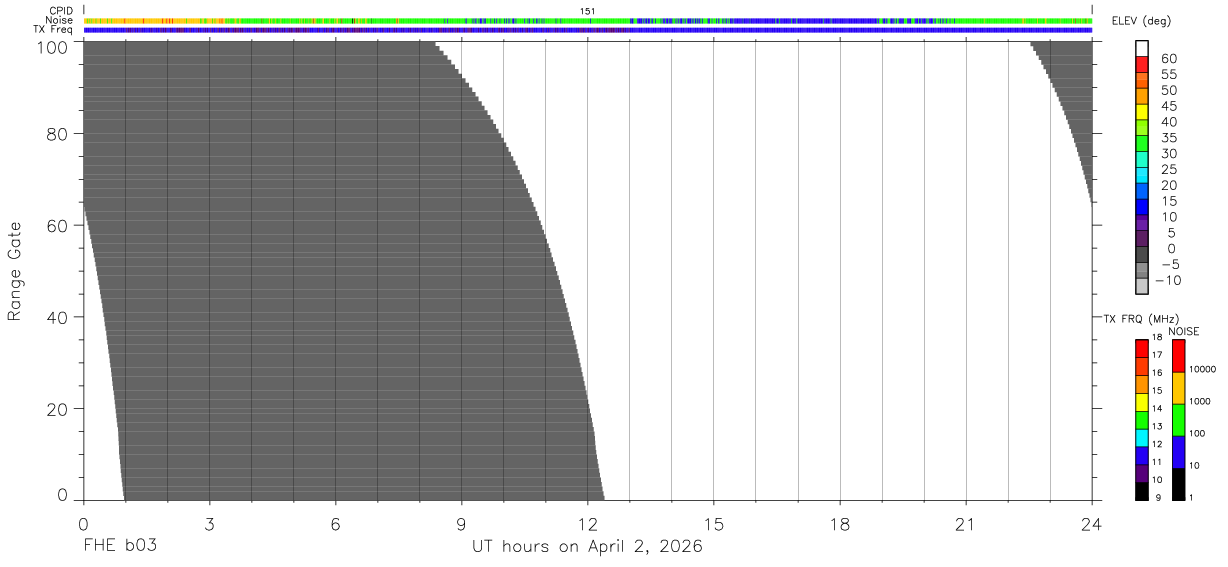This screenshot has height=567, width=1228.
Task: Click the 3 hour tick label on UT axis
Action: pyautogui.click(x=209, y=524)
